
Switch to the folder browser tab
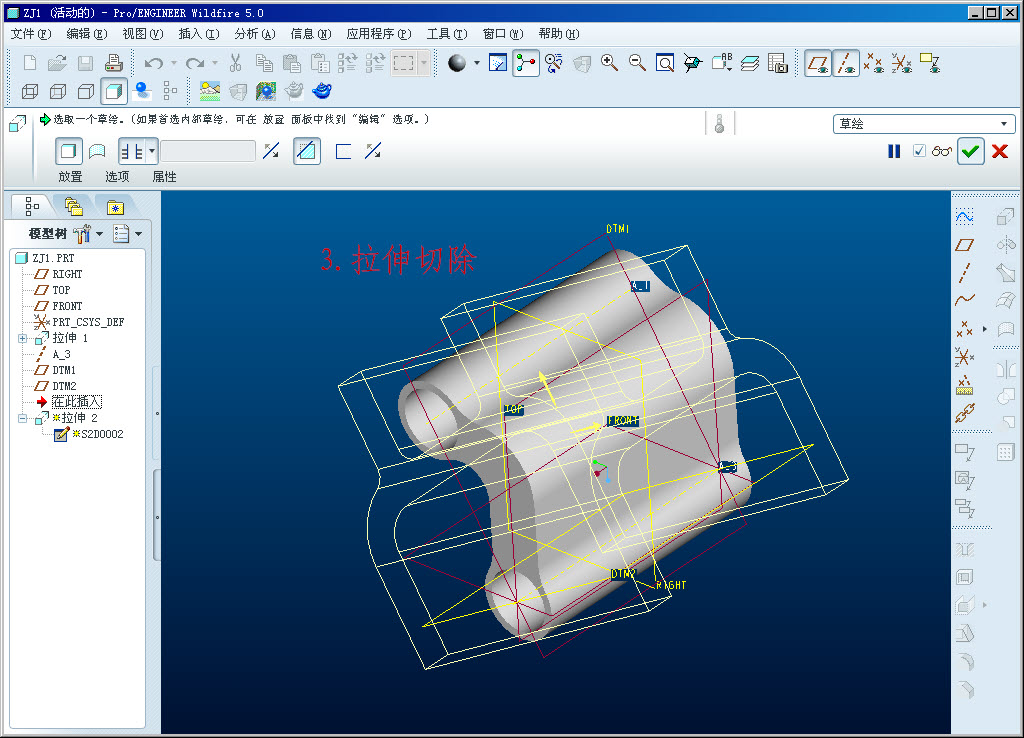[74, 207]
